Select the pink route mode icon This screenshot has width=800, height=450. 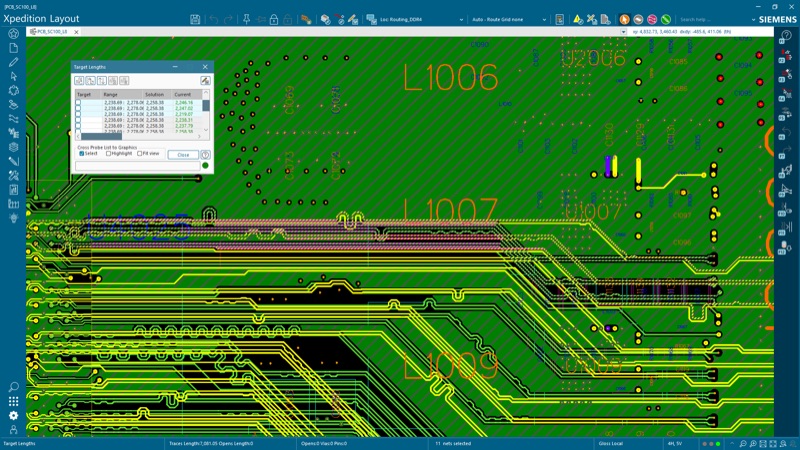click(652, 19)
